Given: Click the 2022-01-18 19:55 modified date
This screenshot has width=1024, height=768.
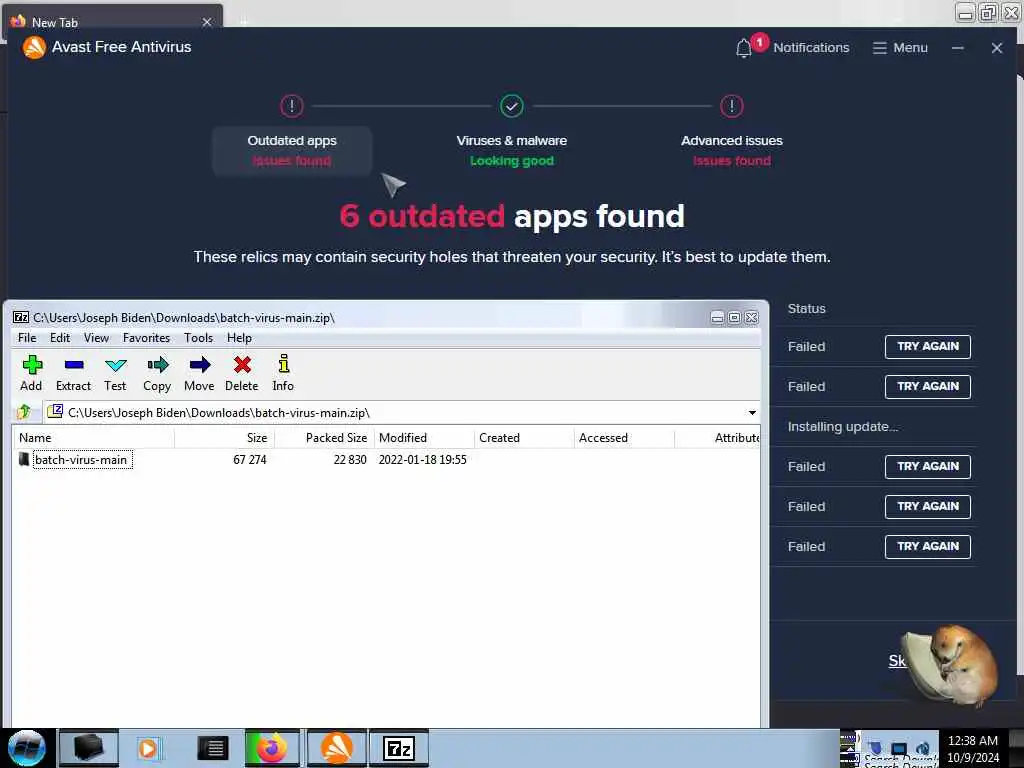Looking at the screenshot, I should (423, 460).
